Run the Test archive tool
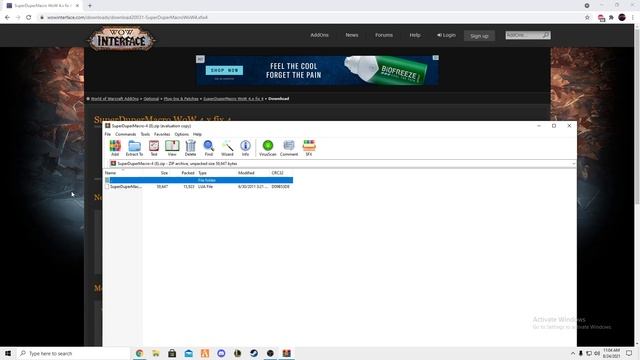The image size is (640, 360). [154, 148]
